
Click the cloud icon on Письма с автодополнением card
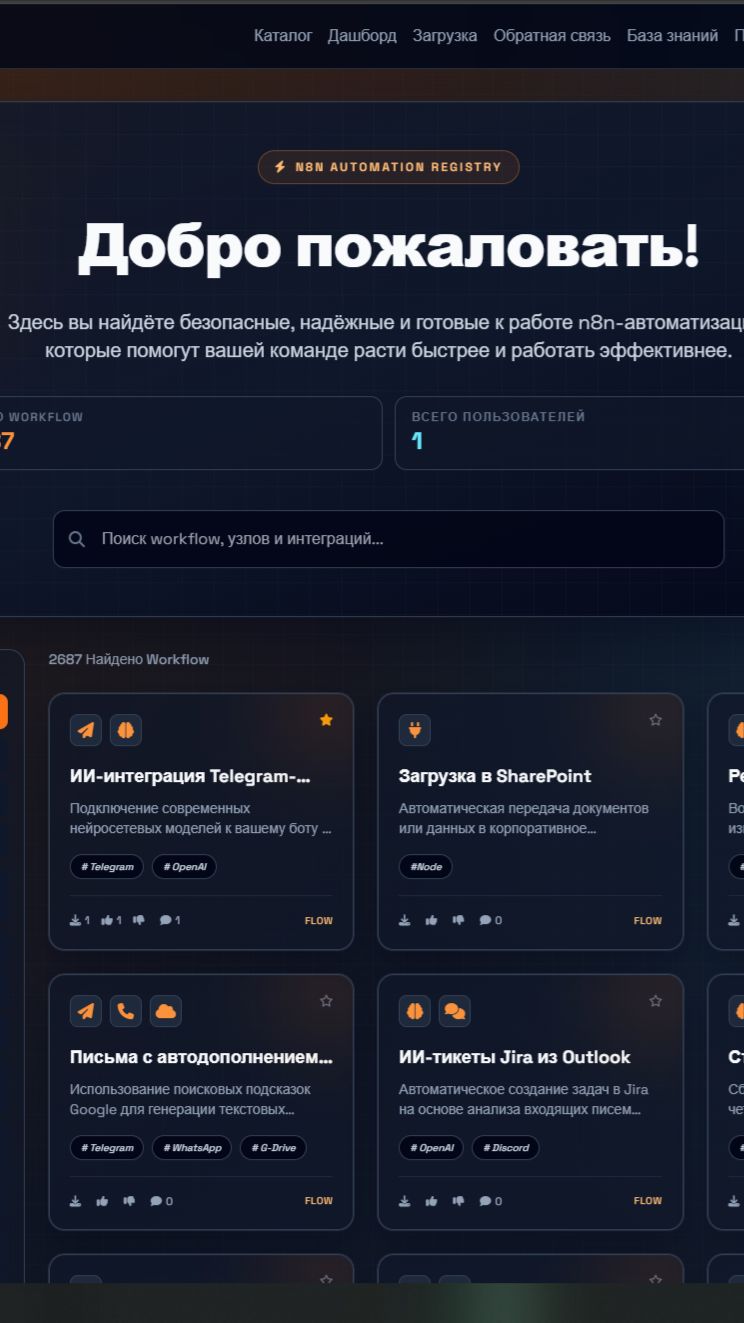[x=166, y=1011]
